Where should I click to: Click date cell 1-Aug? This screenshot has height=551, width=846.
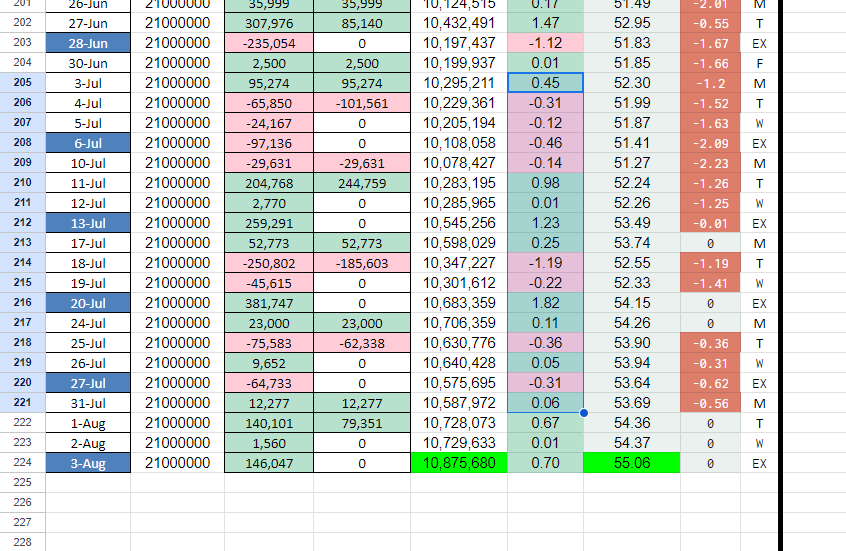(x=88, y=423)
